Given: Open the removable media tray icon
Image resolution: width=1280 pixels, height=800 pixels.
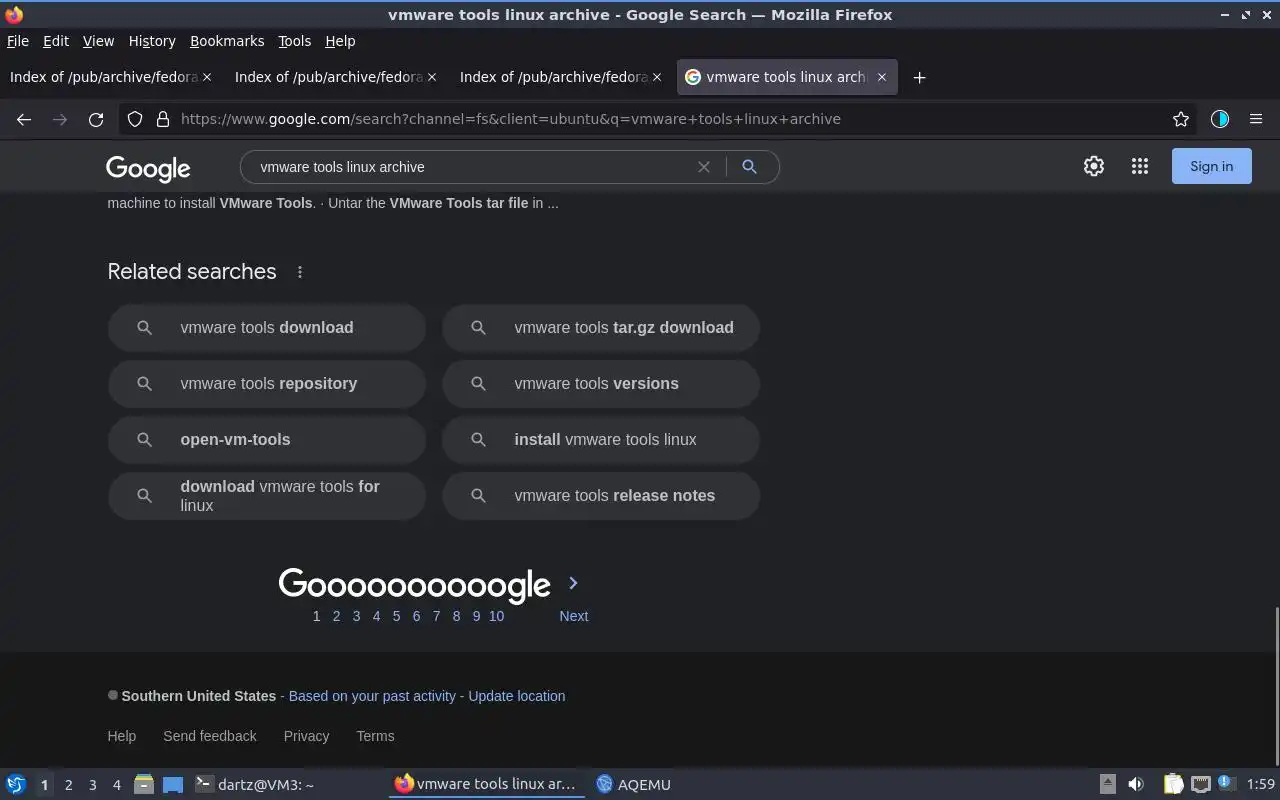Looking at the screenshot, I should coord(1108,784).
